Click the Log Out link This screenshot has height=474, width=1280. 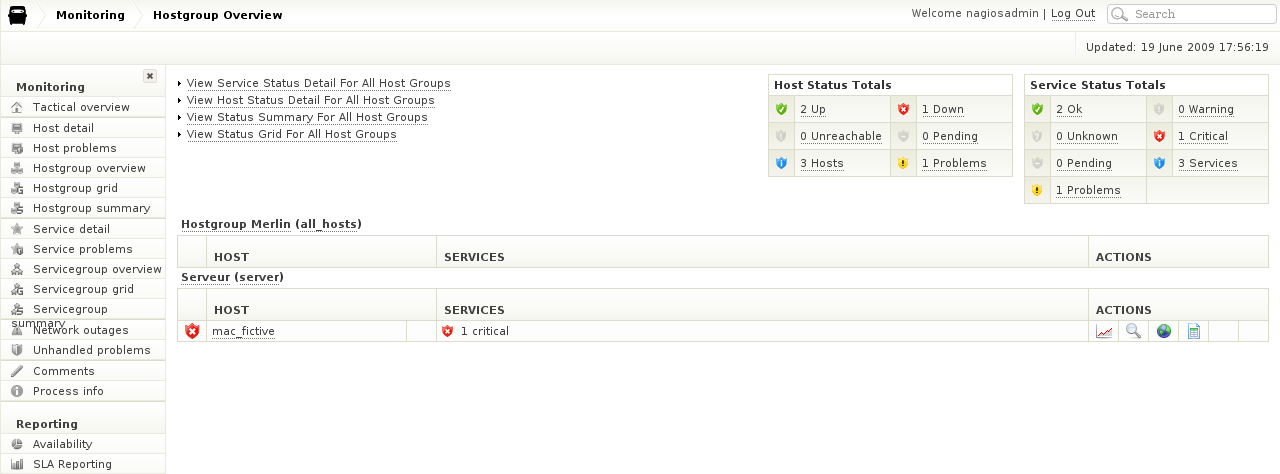(x=1072, y=14)
